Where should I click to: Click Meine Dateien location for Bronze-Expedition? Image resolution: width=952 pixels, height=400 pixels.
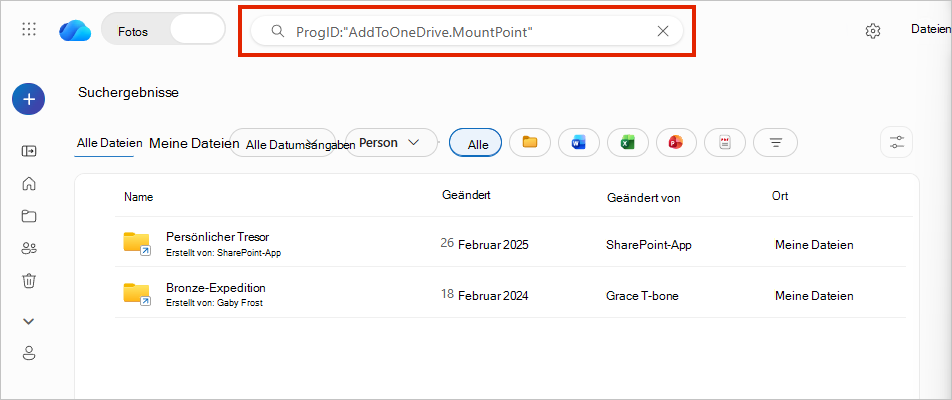click(814, 296)
